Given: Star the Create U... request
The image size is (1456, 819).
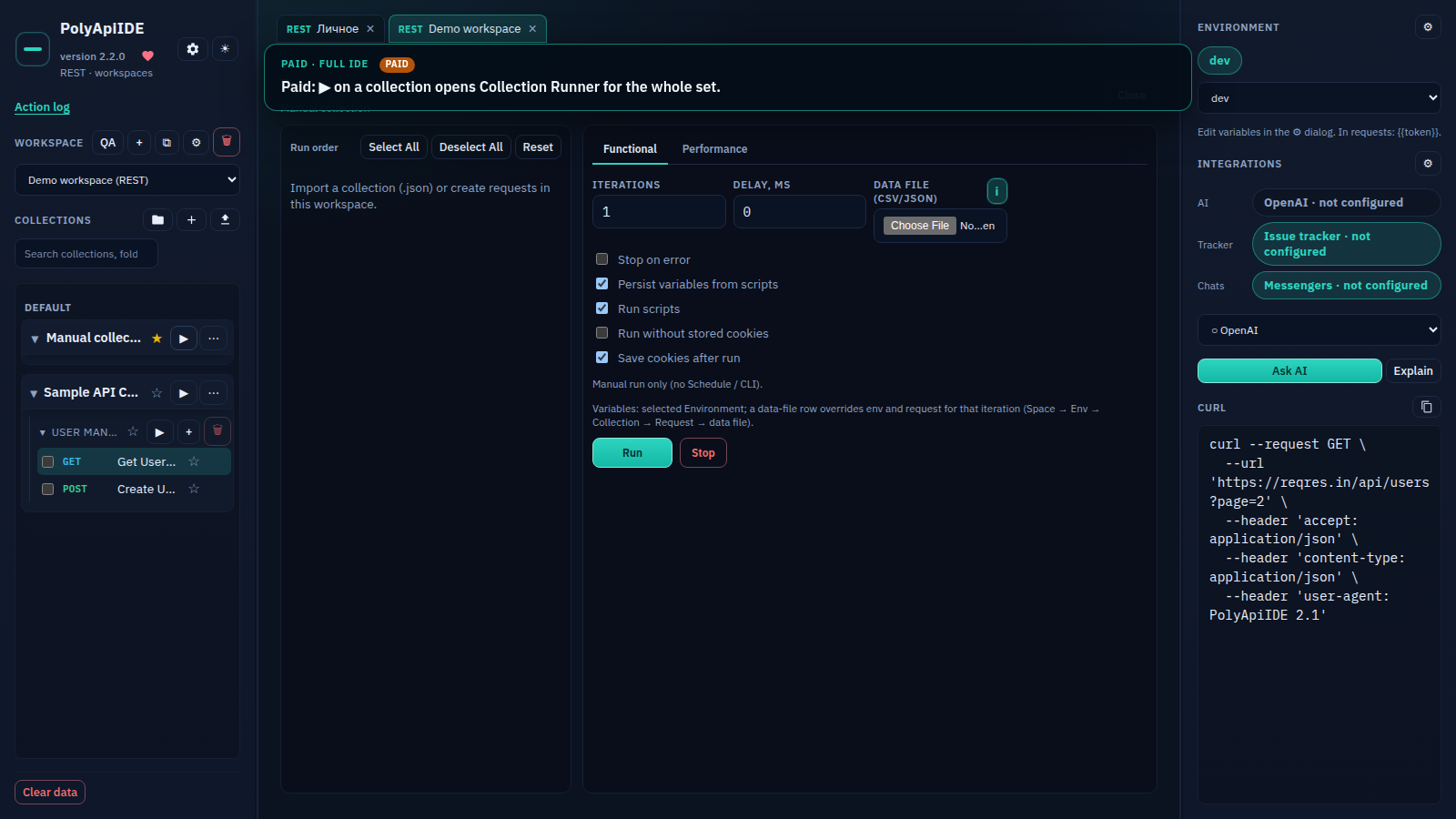Looking at the screenshot, I should click(194, 489).
